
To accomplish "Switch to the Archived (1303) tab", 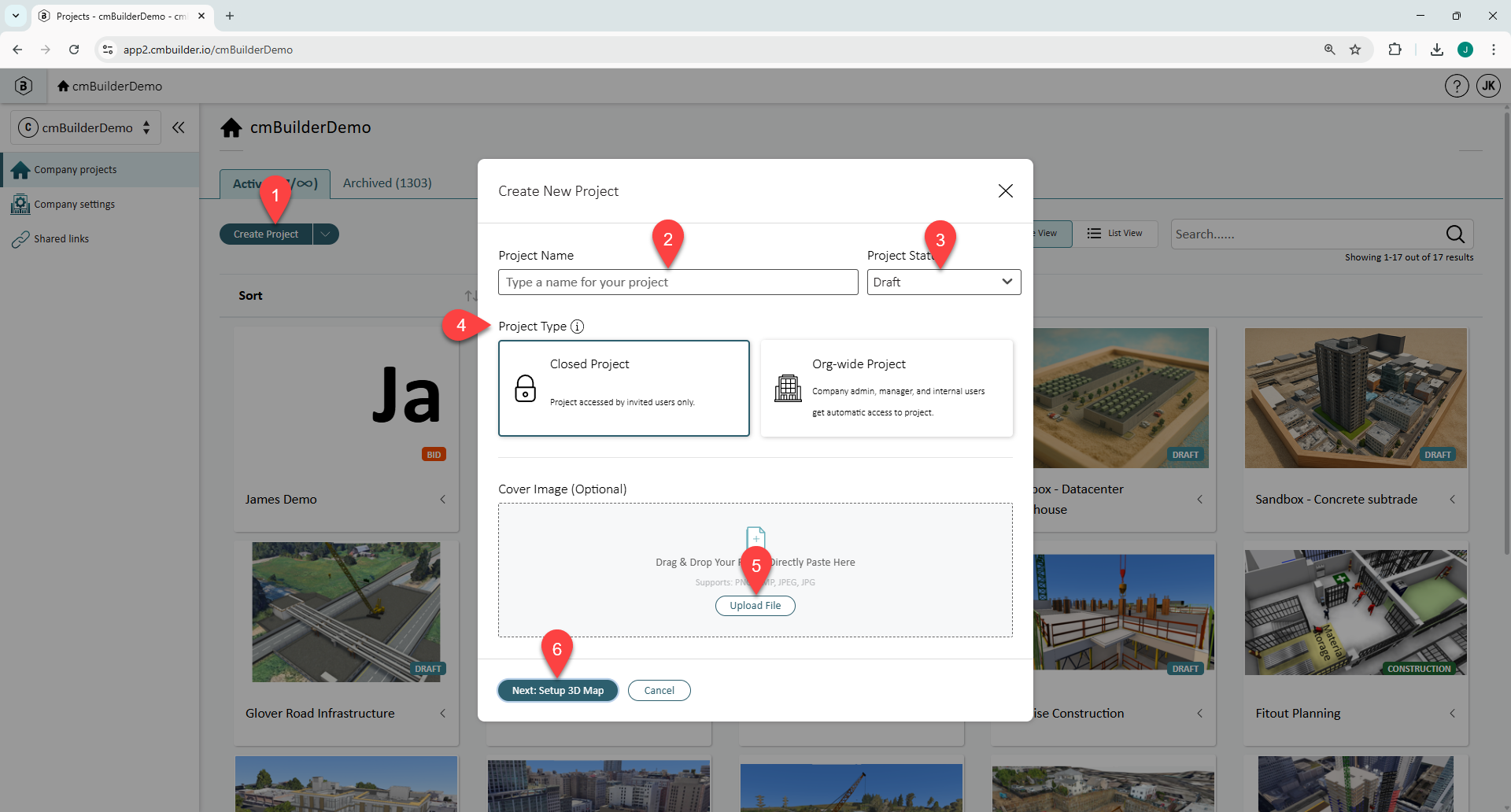I will click(387, 183).
